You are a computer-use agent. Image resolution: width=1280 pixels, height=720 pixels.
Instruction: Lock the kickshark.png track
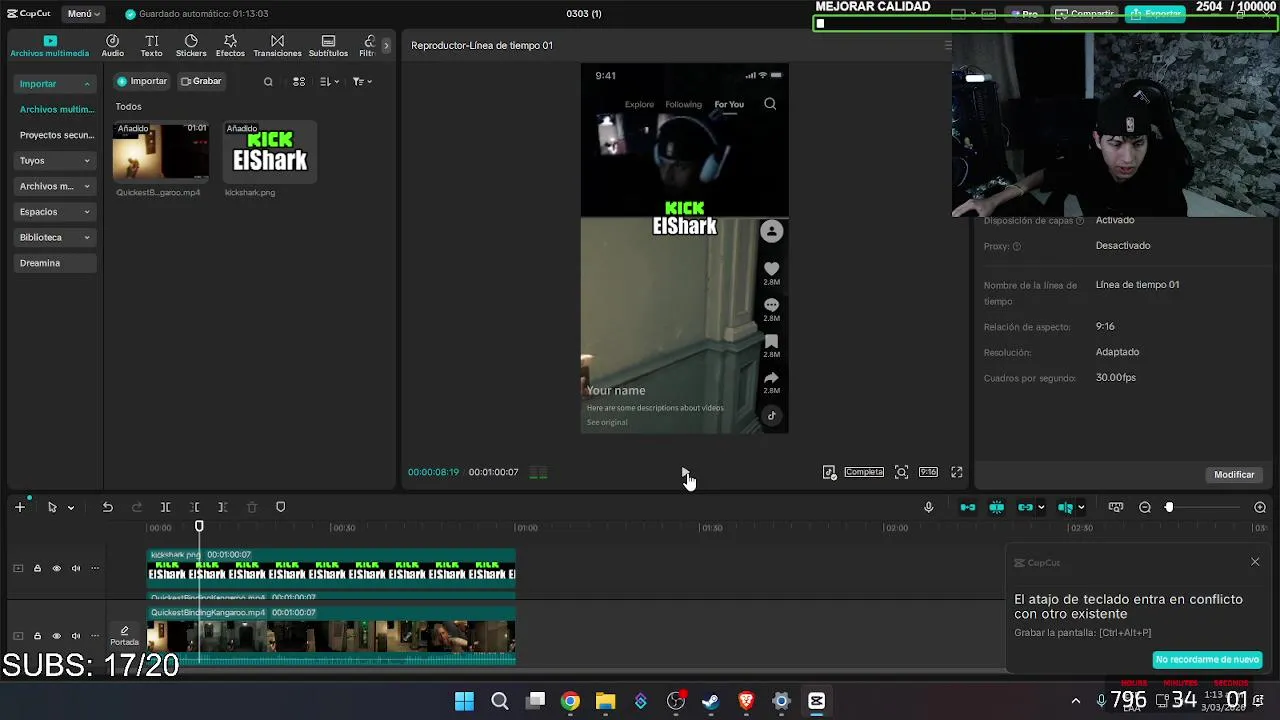coord(37,568)
